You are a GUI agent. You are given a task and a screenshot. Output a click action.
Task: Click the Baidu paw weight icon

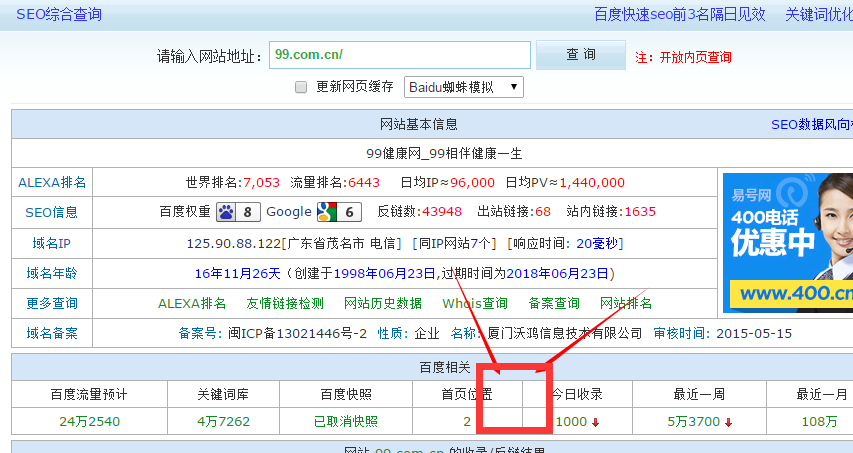coord(227,211)
